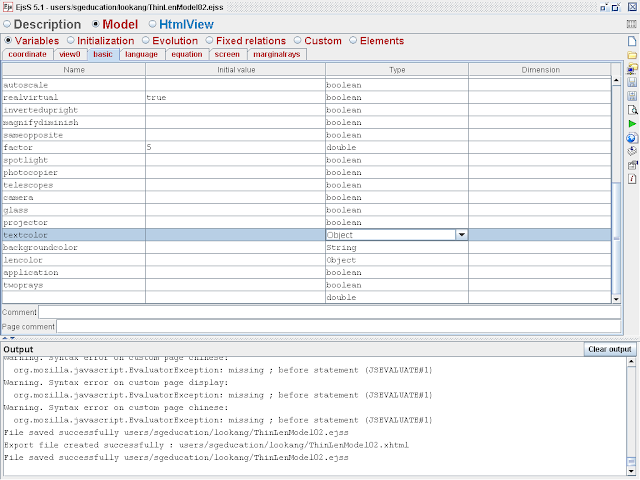Click the variables table scrollbar down arrow
Image resolution: width=640 pixels, height=480 pixels.
point(616,299)
